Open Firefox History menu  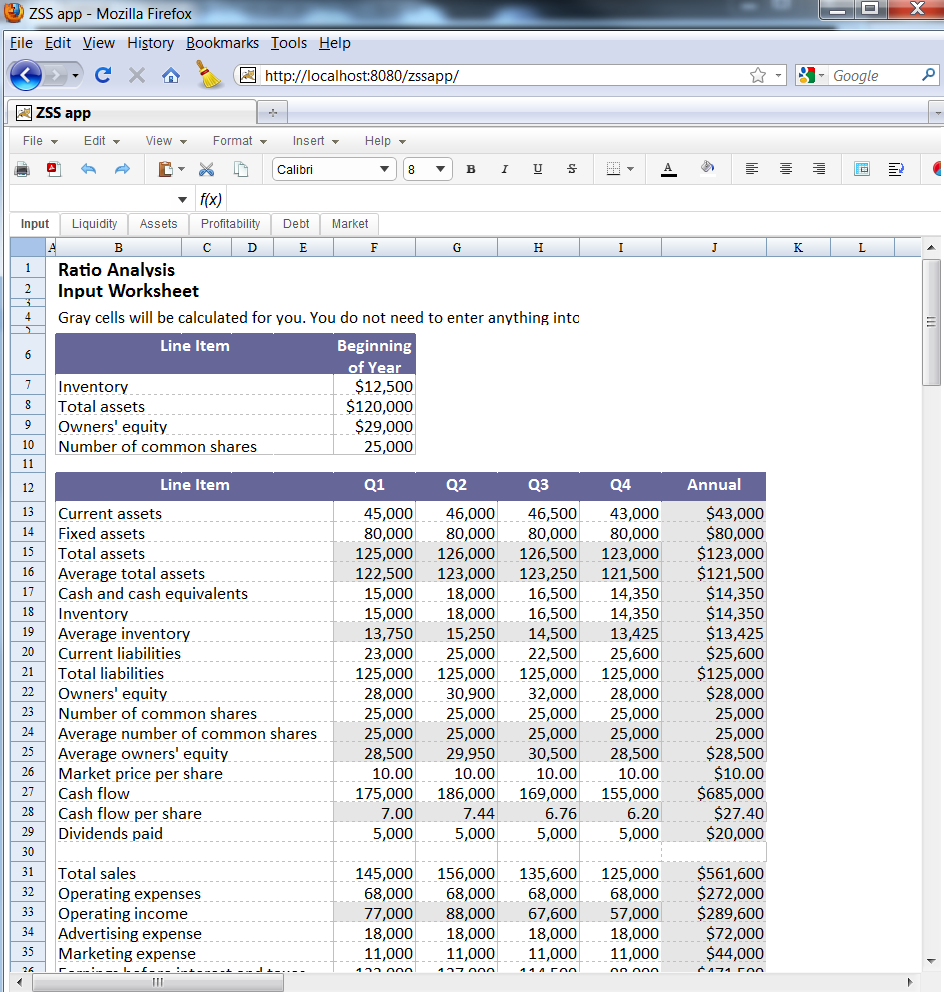151,43
